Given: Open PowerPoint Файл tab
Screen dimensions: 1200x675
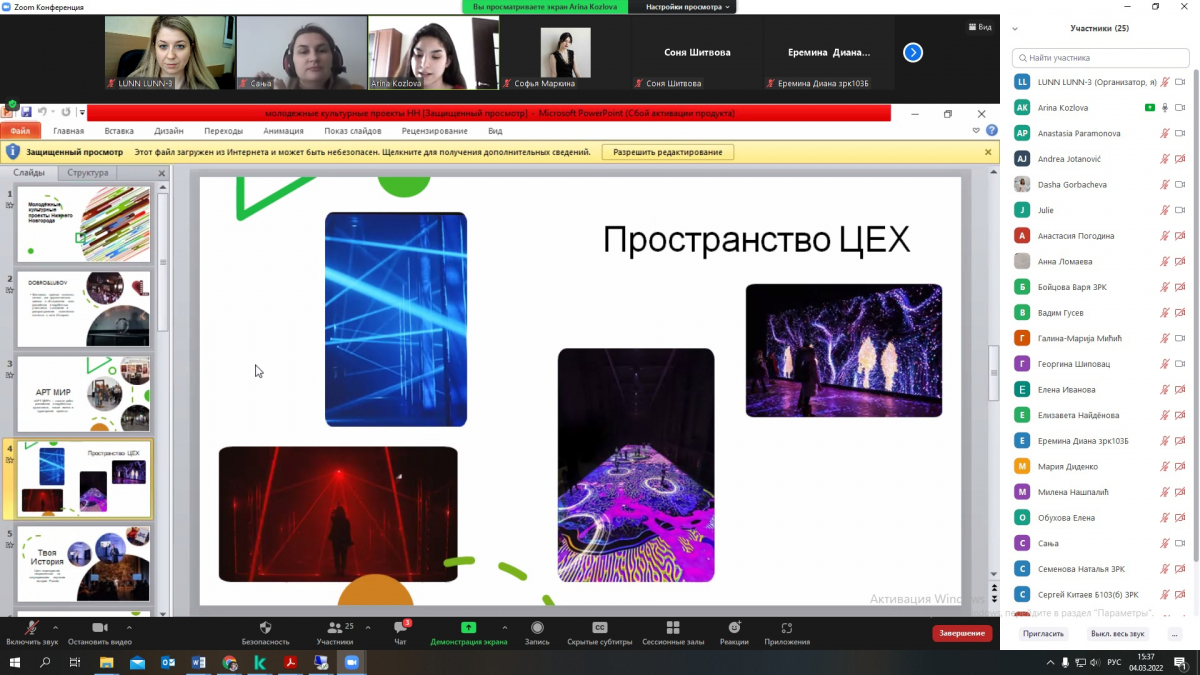Looking at the screenshot, I should (x=20, y=131).
